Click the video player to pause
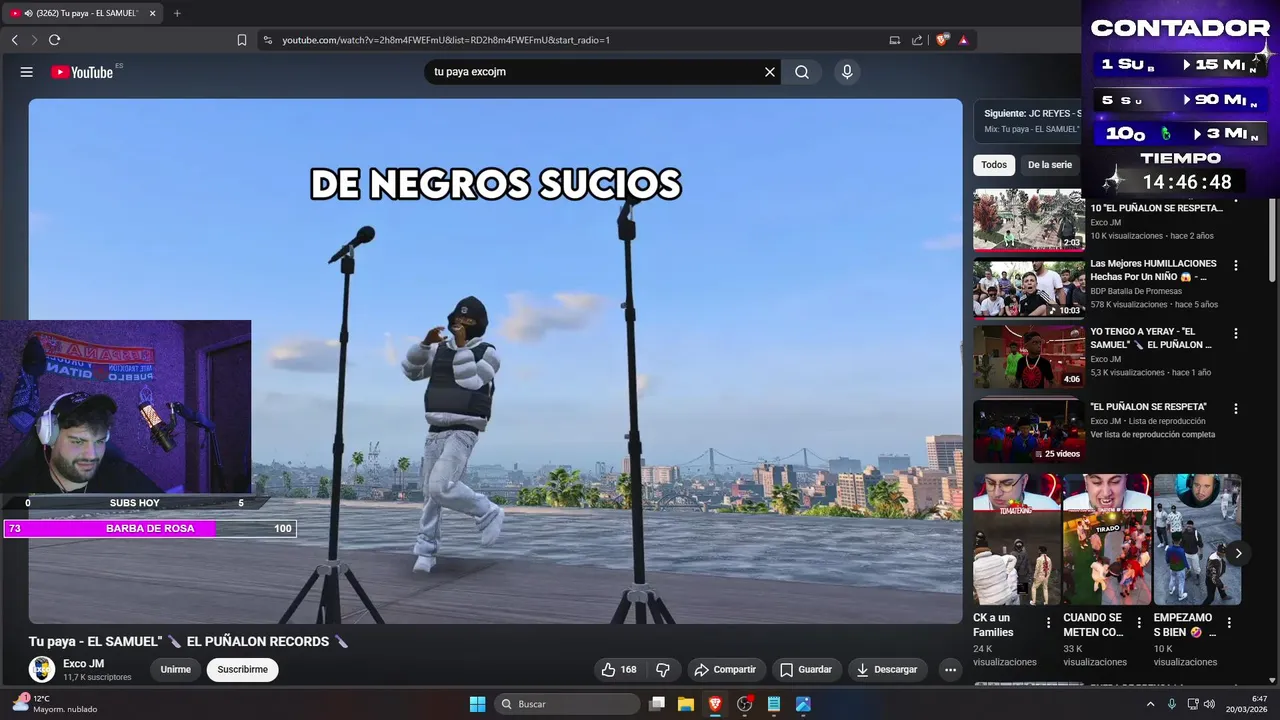 (x=495, y=361)
